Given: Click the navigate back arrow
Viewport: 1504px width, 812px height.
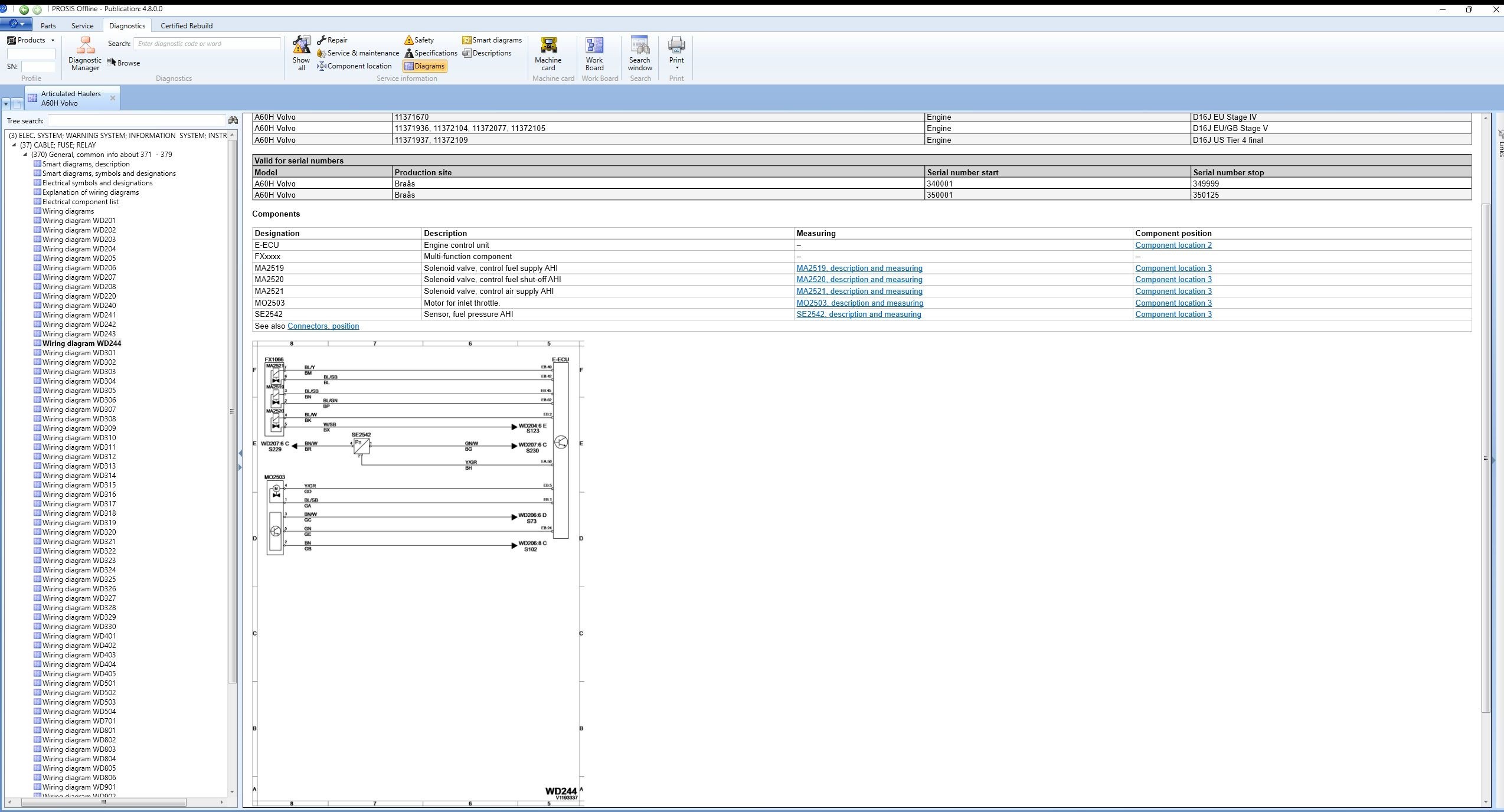Looking at the screenshot, I should coord(24,9).
